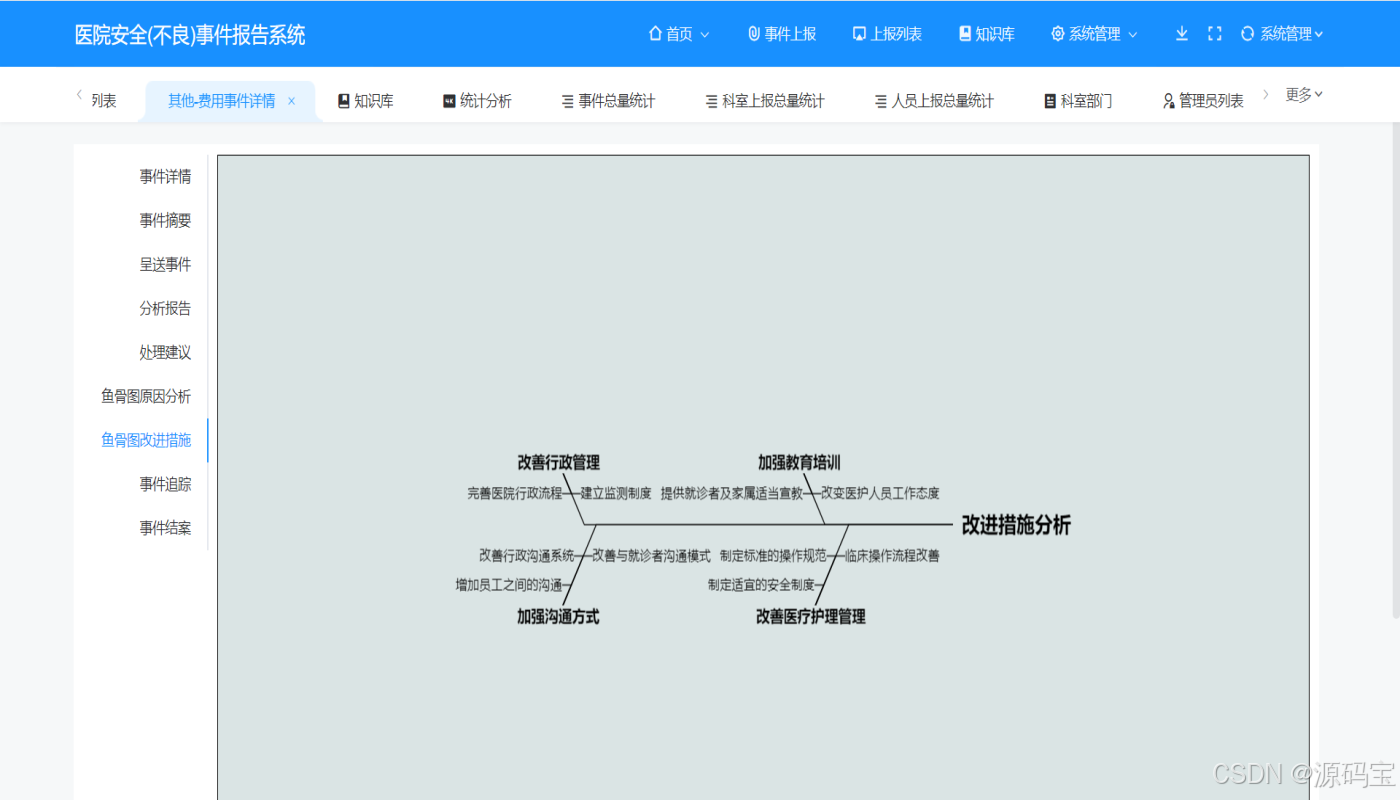The width and height of the screenshot is (1400, 800).
Task: Toggle fullscreen with the expand icon
Action: tap(1215, 34)
